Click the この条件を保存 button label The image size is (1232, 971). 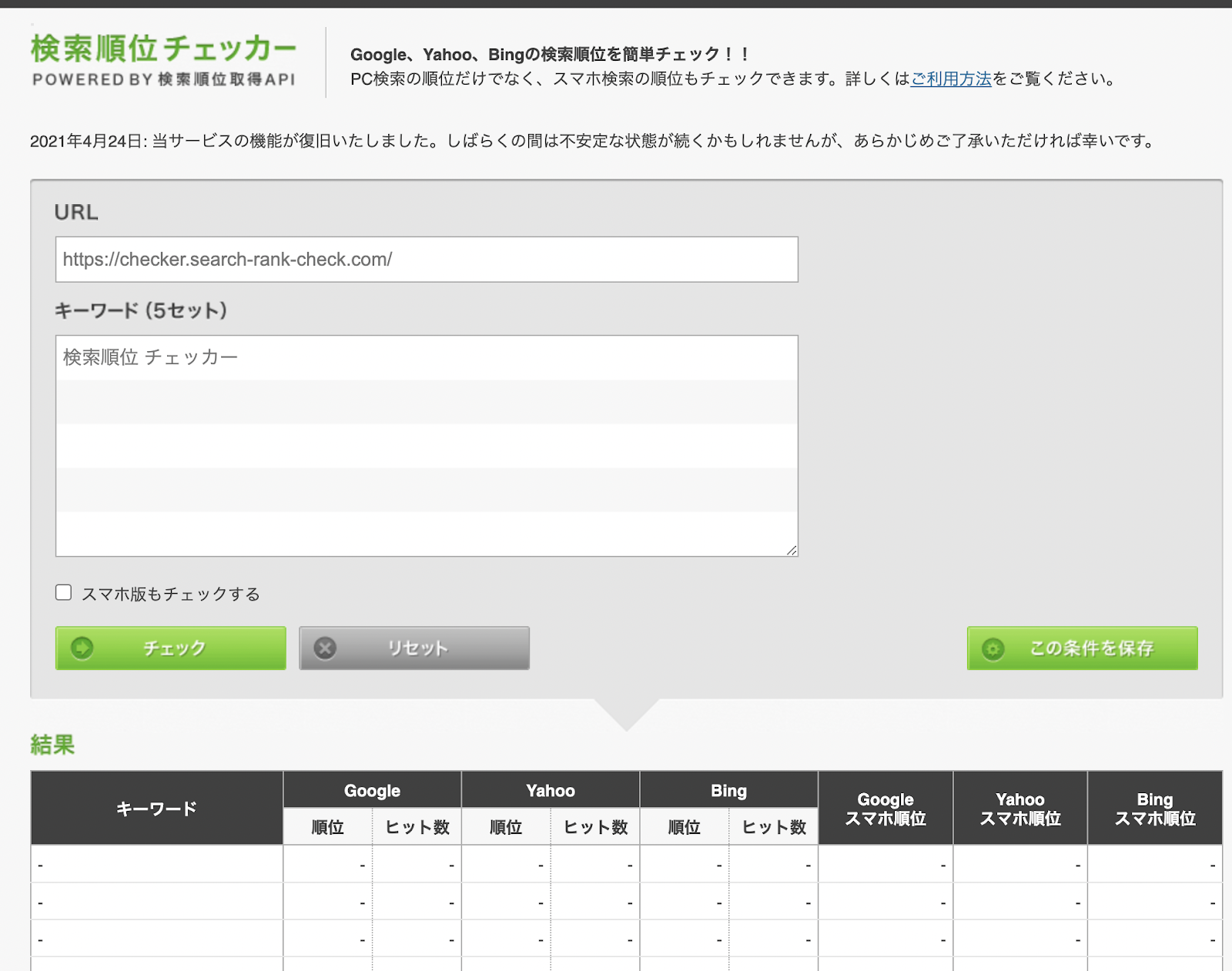1092,648
